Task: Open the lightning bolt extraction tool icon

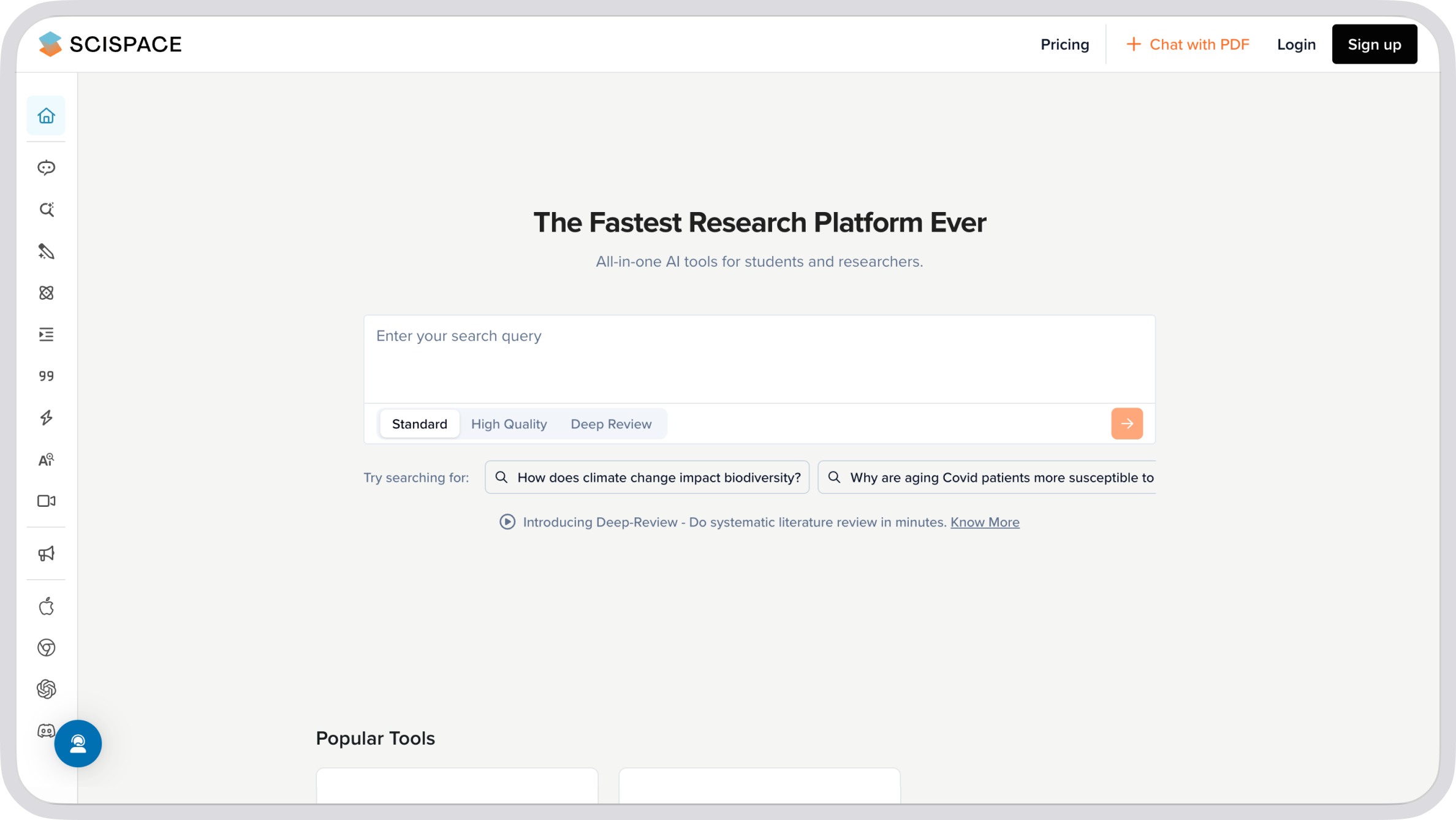Action: [46, 418]
